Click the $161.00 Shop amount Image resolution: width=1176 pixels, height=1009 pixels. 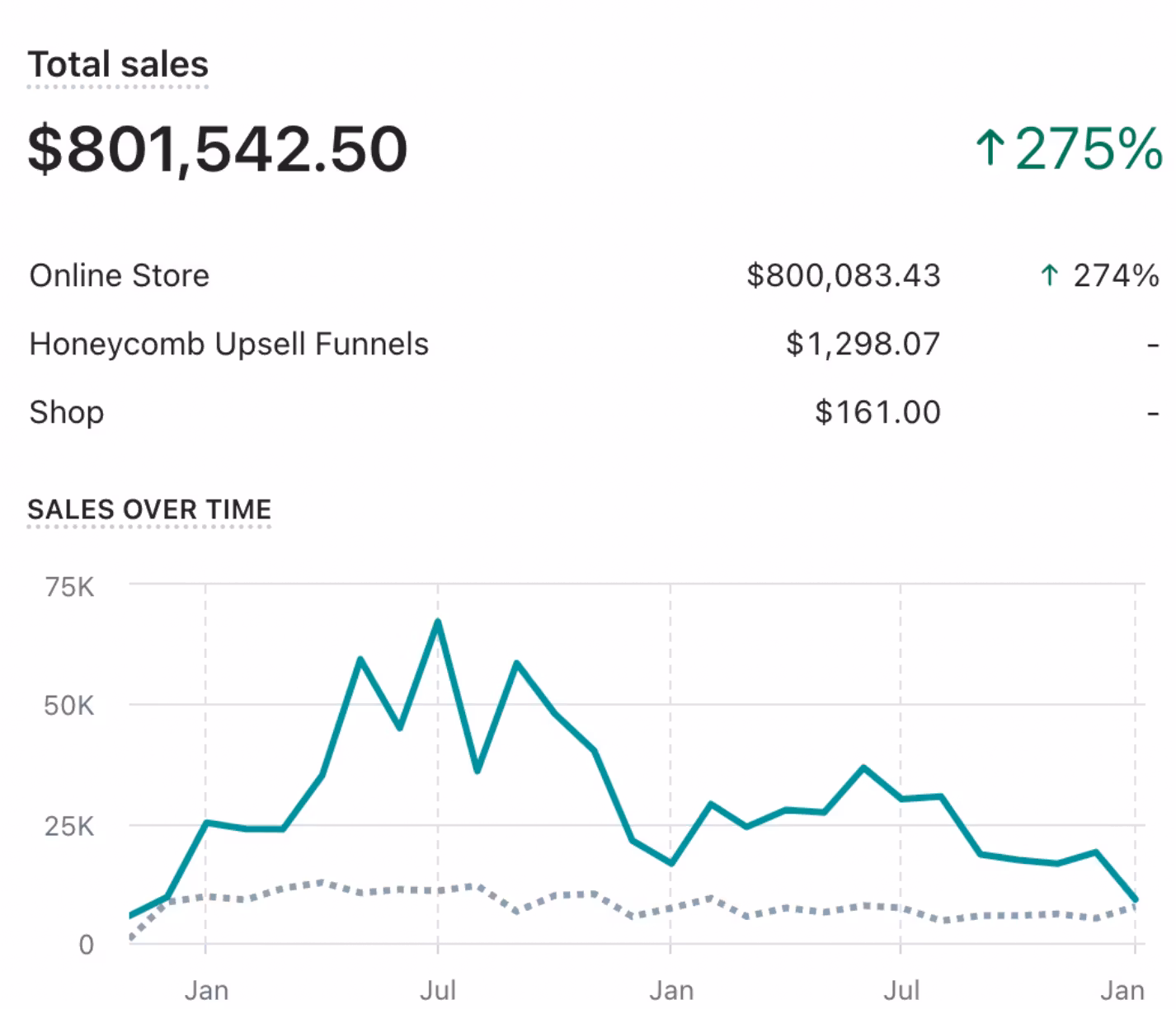(x=877, y=412)
